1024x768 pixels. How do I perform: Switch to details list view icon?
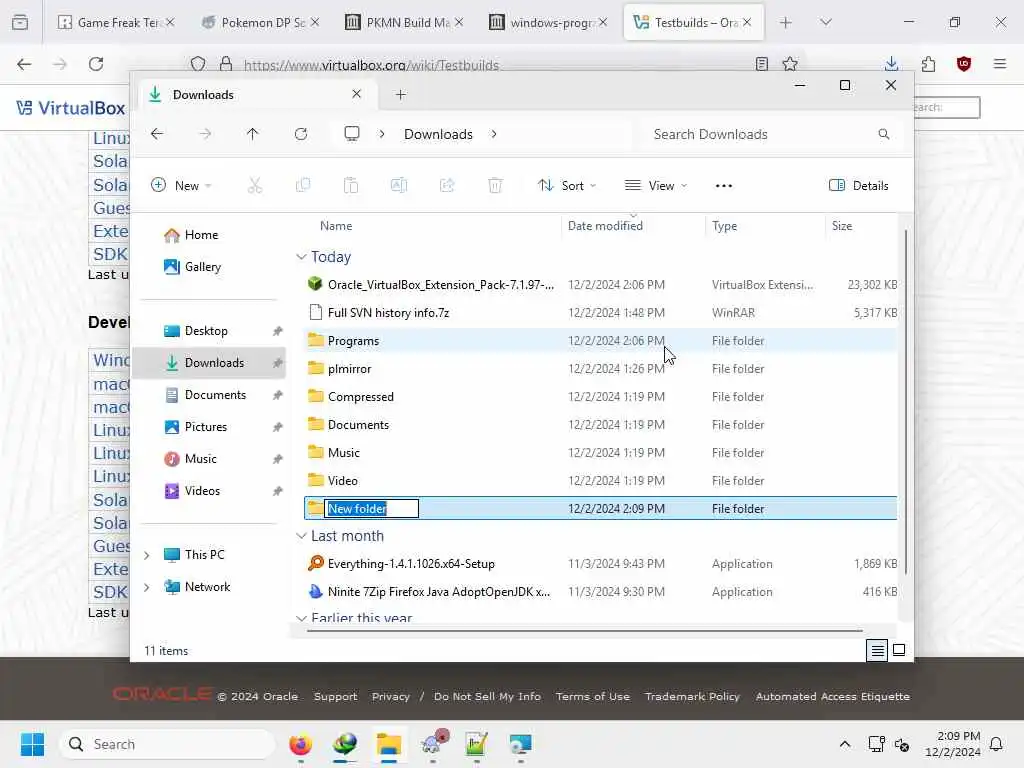(x=877, y=650)
